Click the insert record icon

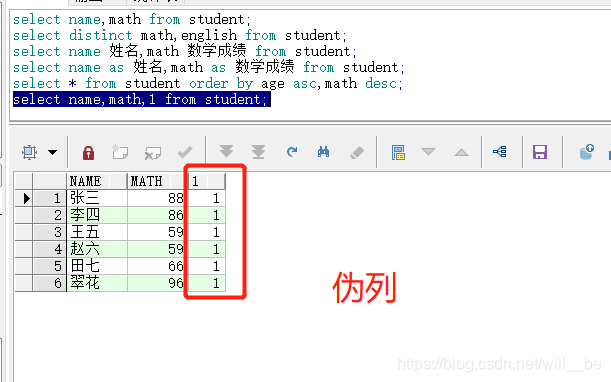pos(120,152)
